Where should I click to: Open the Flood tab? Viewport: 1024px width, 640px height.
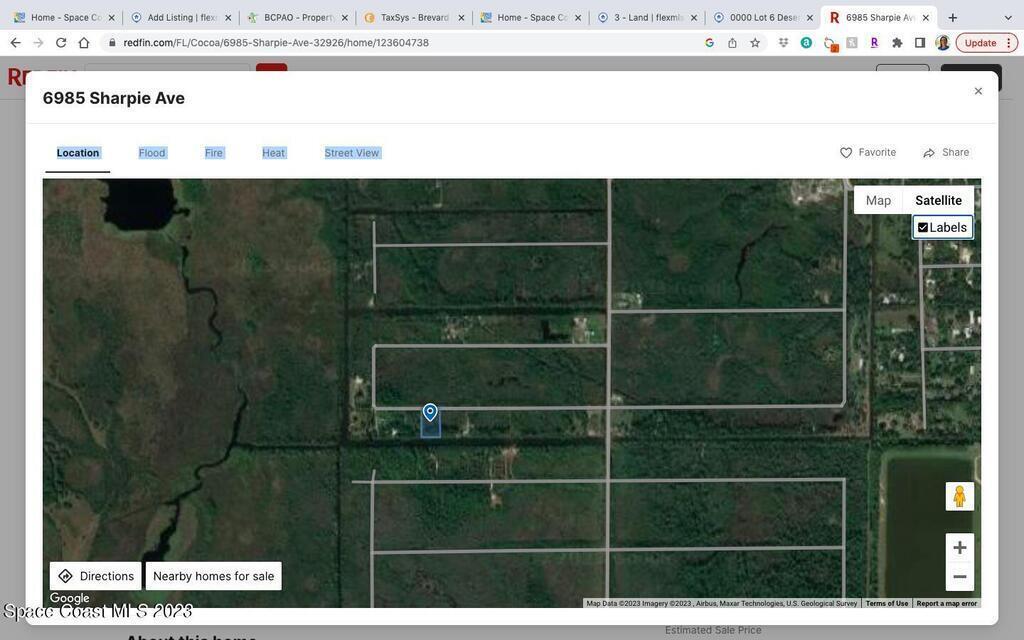pos(152,153)
